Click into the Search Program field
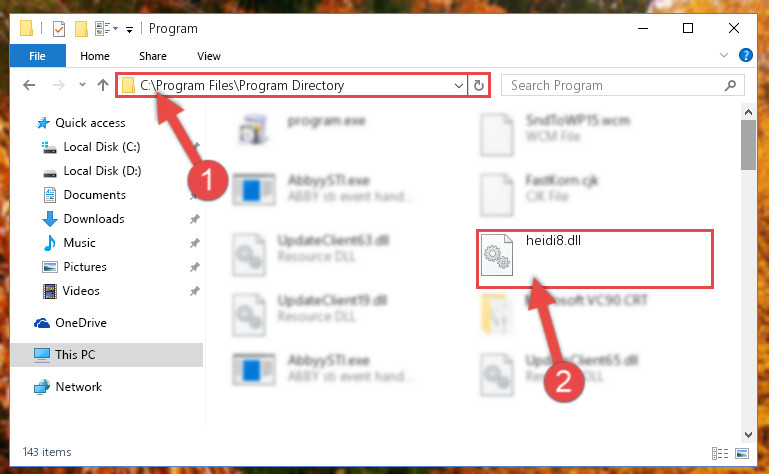The width and height of the screenshot is (769, 474). 615,85
